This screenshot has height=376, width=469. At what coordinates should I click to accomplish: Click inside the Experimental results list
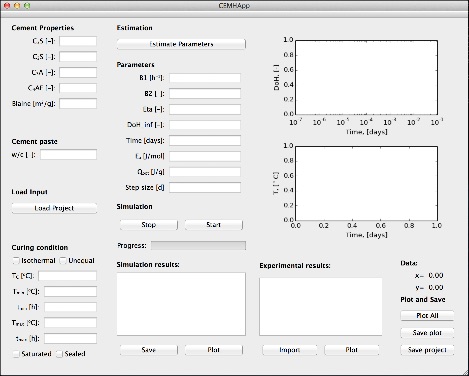coord(321,307)
